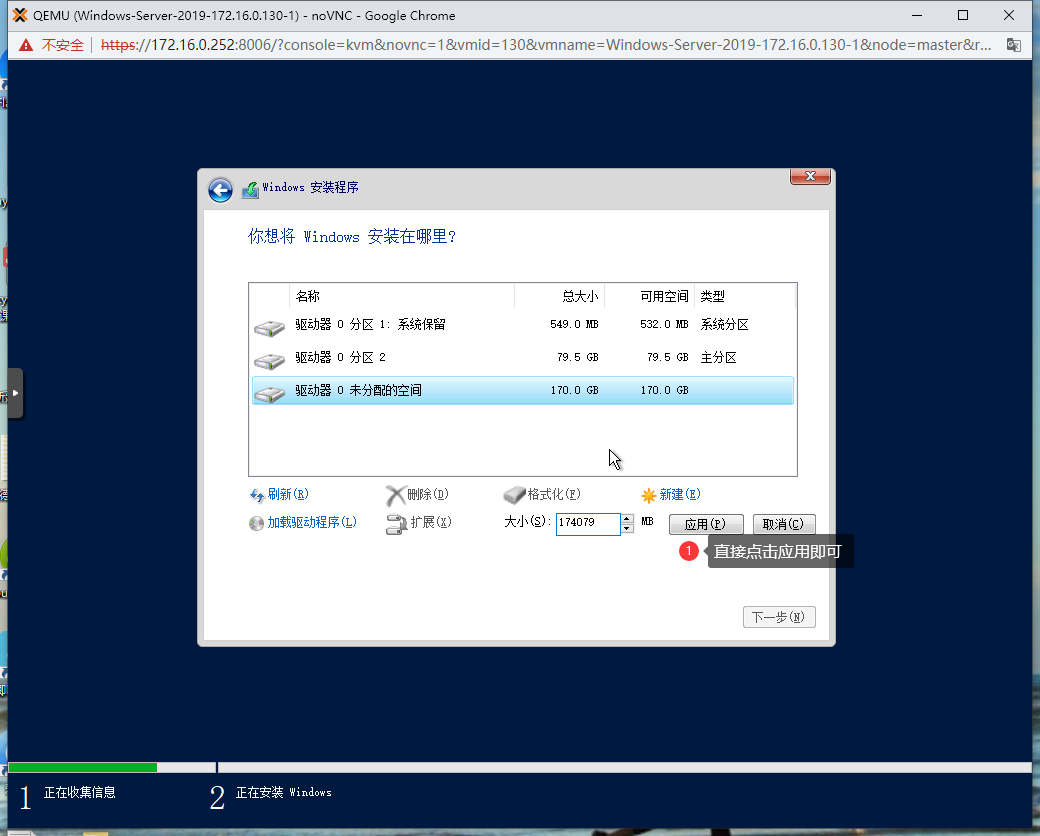Click the noVNC app icon in title bar
The width and height of the screenshot is (1040, 836).
[x=20, y=15]
